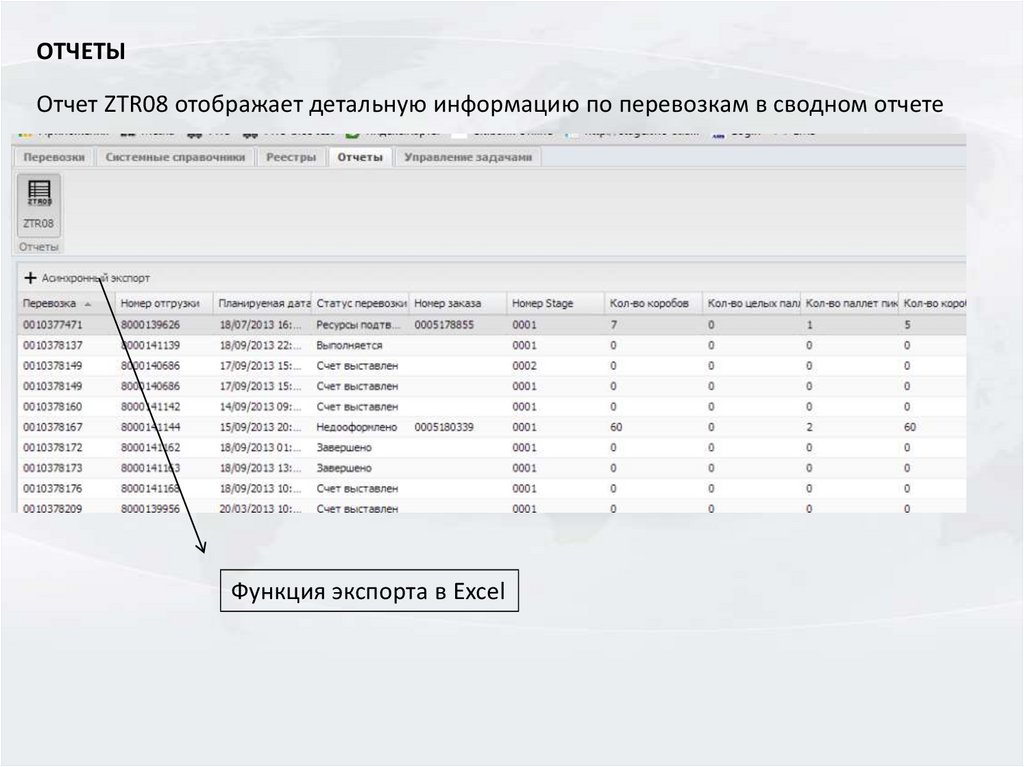Click the Планируемая дата column header

(263, 303)
